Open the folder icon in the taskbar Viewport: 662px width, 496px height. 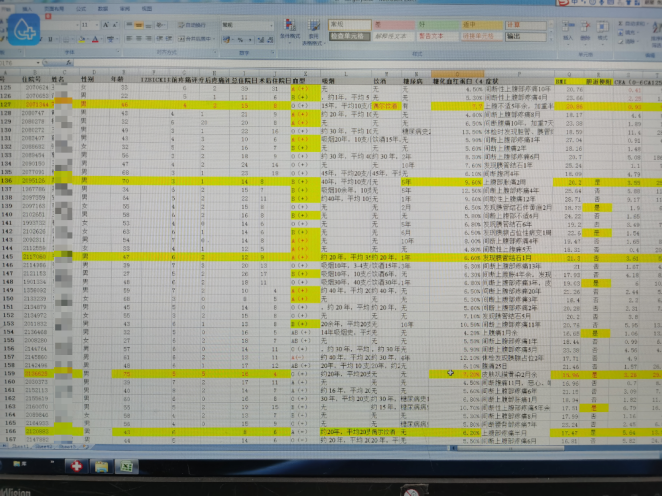(x=102, y=467)
